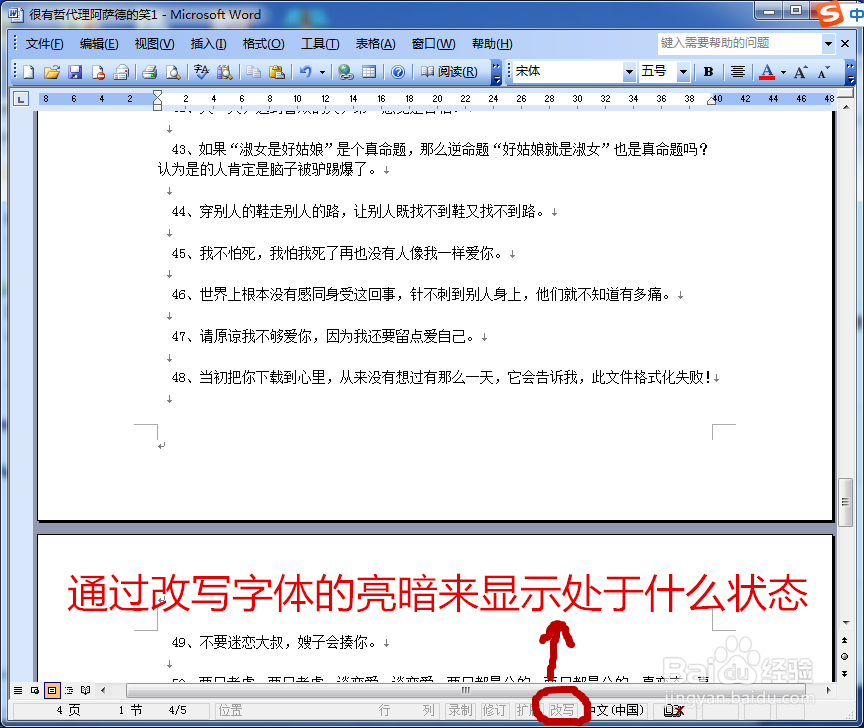
Task: Open print preview
Action: click(173, 72)
